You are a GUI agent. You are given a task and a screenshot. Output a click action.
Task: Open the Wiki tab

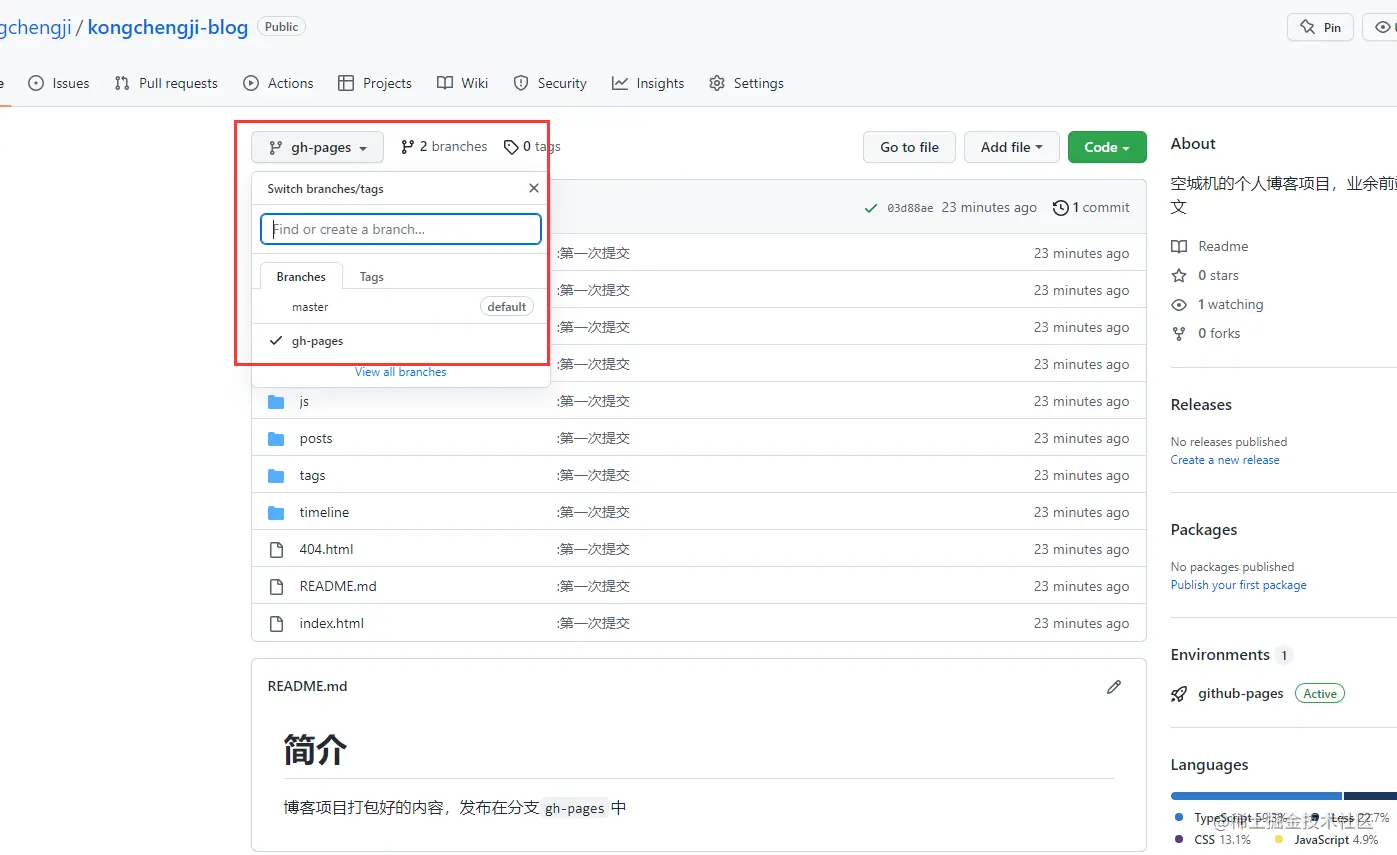pos(463,83)
